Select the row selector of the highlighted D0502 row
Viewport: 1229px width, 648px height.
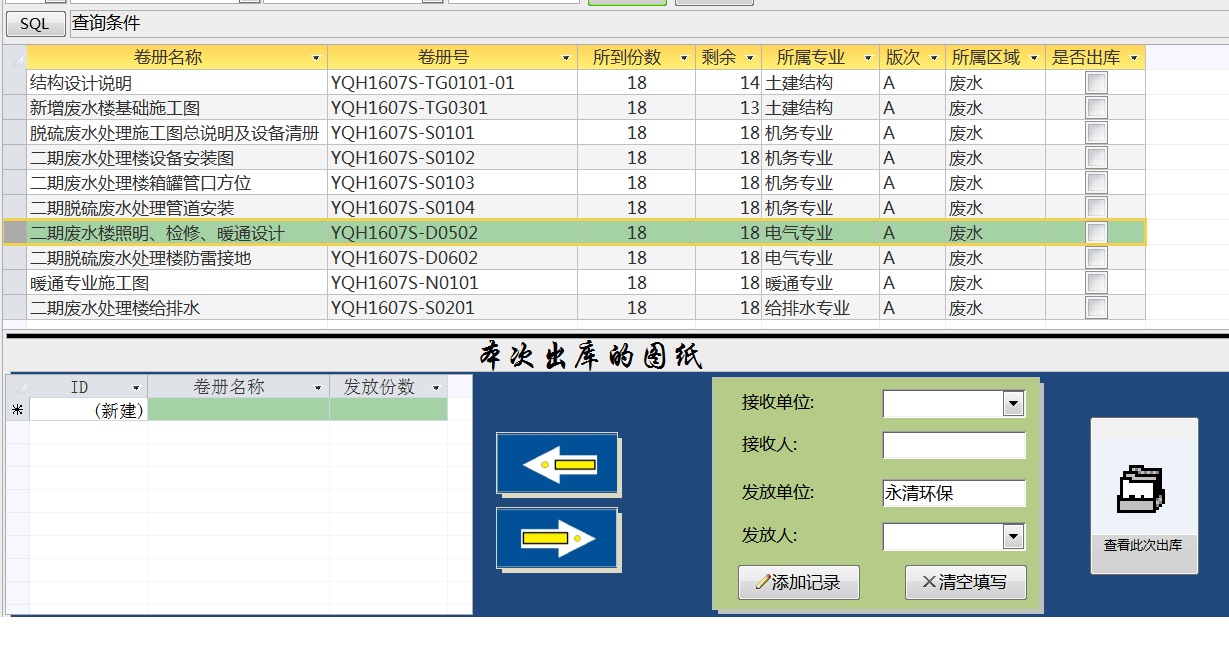15,233
